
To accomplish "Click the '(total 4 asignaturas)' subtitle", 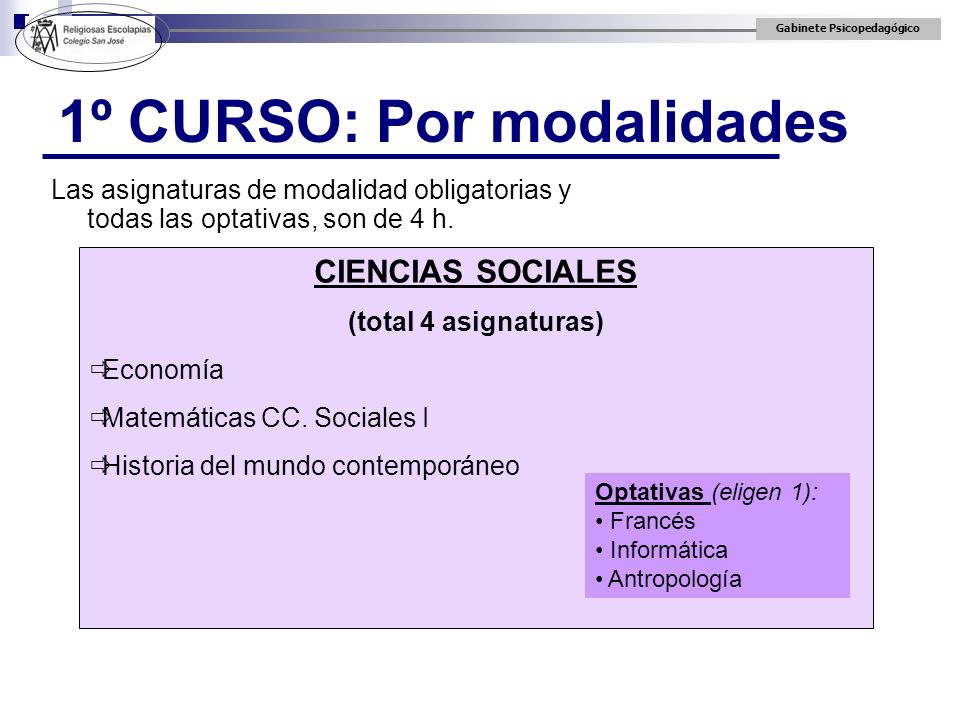I will coord(476,321).
